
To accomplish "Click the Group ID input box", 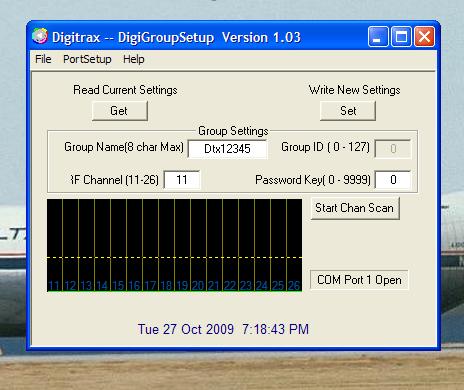I will [x=393, y=148].
